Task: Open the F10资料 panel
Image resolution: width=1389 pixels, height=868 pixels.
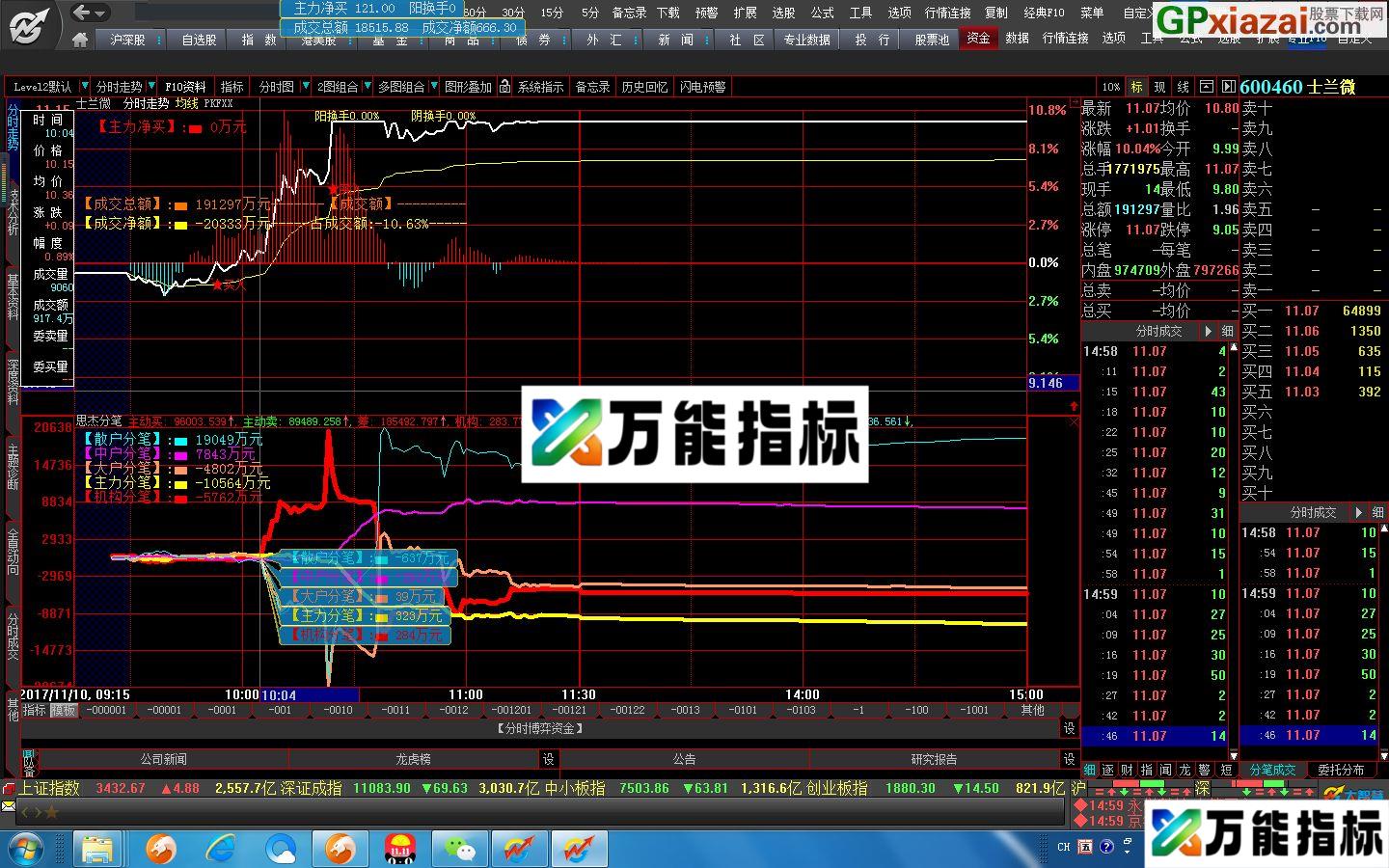Action: (x=183, y=86)
